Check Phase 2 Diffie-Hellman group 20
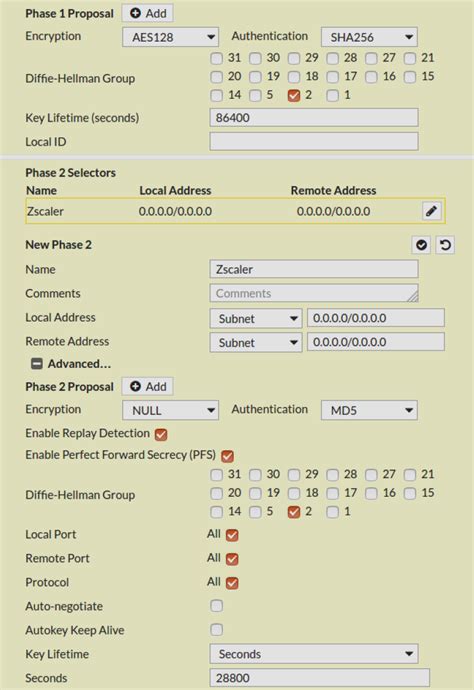 216,493
